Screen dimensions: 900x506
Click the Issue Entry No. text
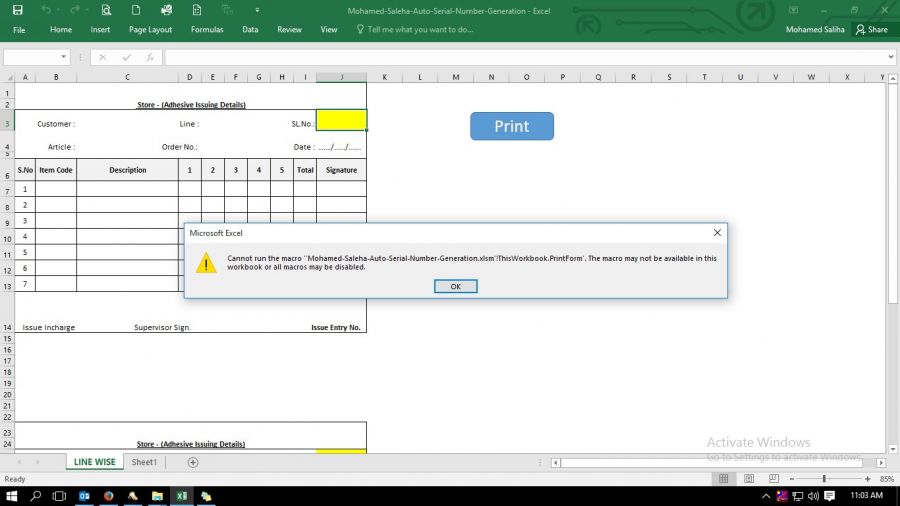[x=336, y=328]
